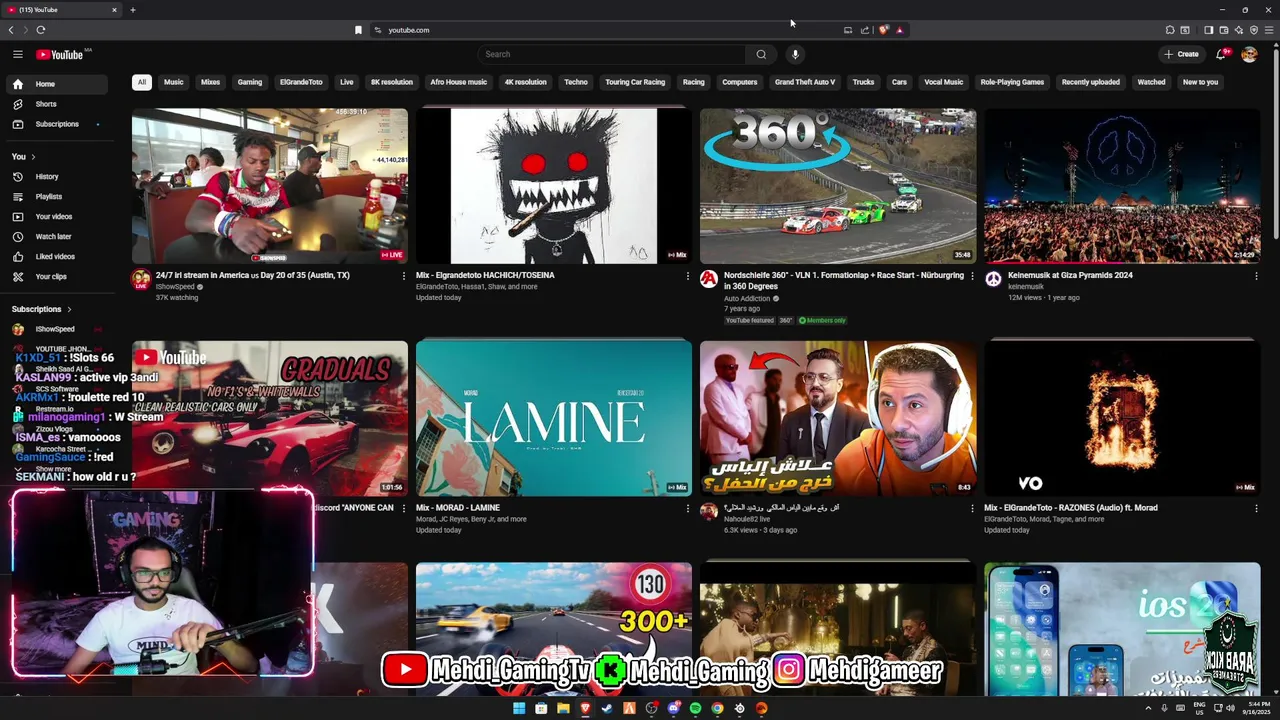1280x720 pixels.
Task: Show hidden system tray icons
Action: (1148, 708)
